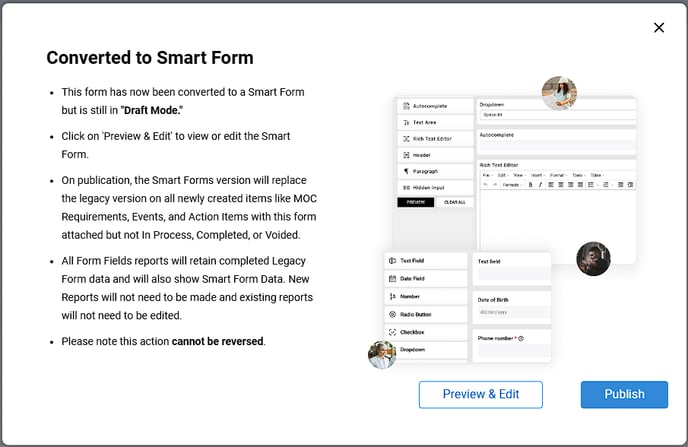
Task: Open Preview & Edit for the Smart Form
Action: point(480,394)
